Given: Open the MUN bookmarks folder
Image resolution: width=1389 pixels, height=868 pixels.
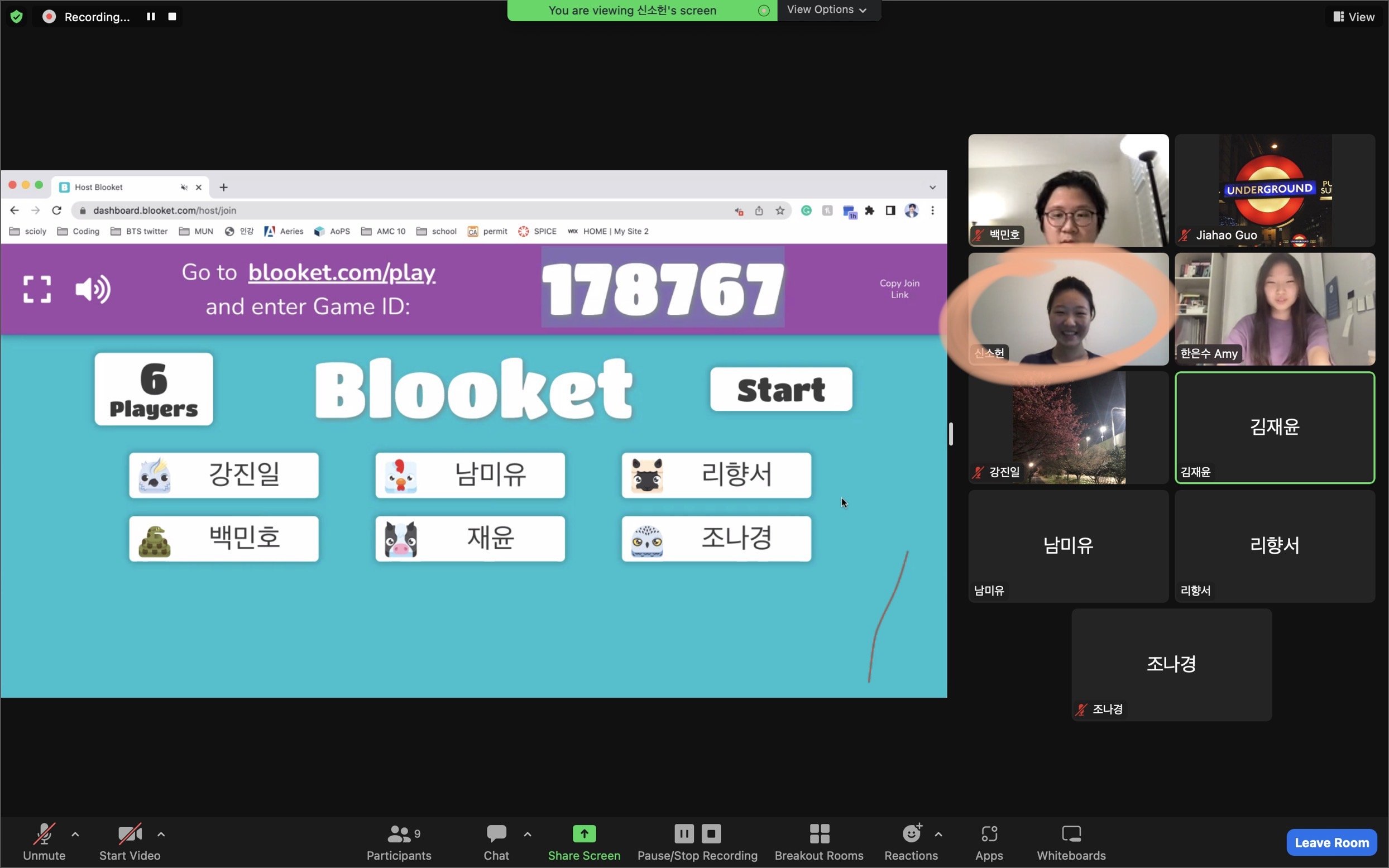Looking at the screenshot, I should click(x=197, y=231).
